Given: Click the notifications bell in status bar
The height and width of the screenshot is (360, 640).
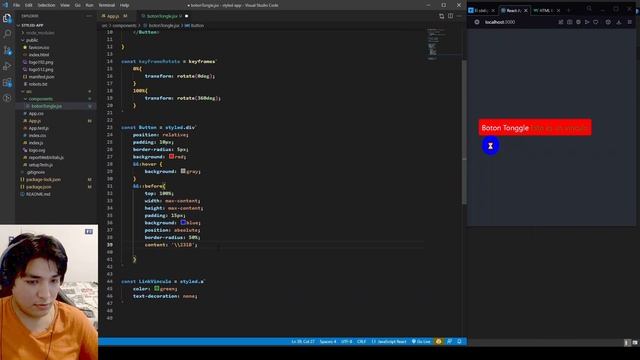Looking at the screenshot, I should (x=459, y=341).
